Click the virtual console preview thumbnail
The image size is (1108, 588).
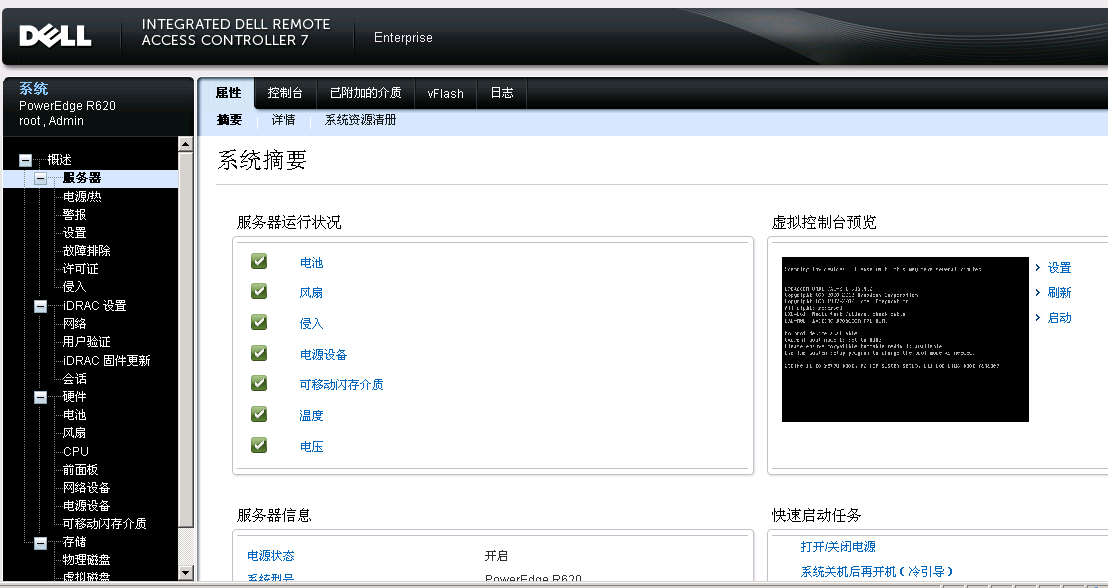pyautogui.click(x=905, y=339)
